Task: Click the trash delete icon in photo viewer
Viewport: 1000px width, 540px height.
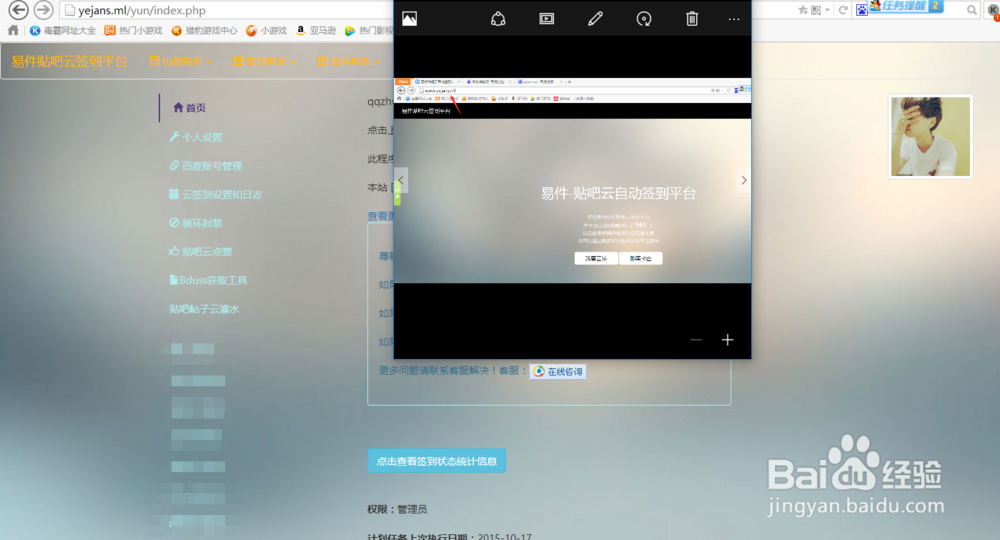Action: (692, 19)
